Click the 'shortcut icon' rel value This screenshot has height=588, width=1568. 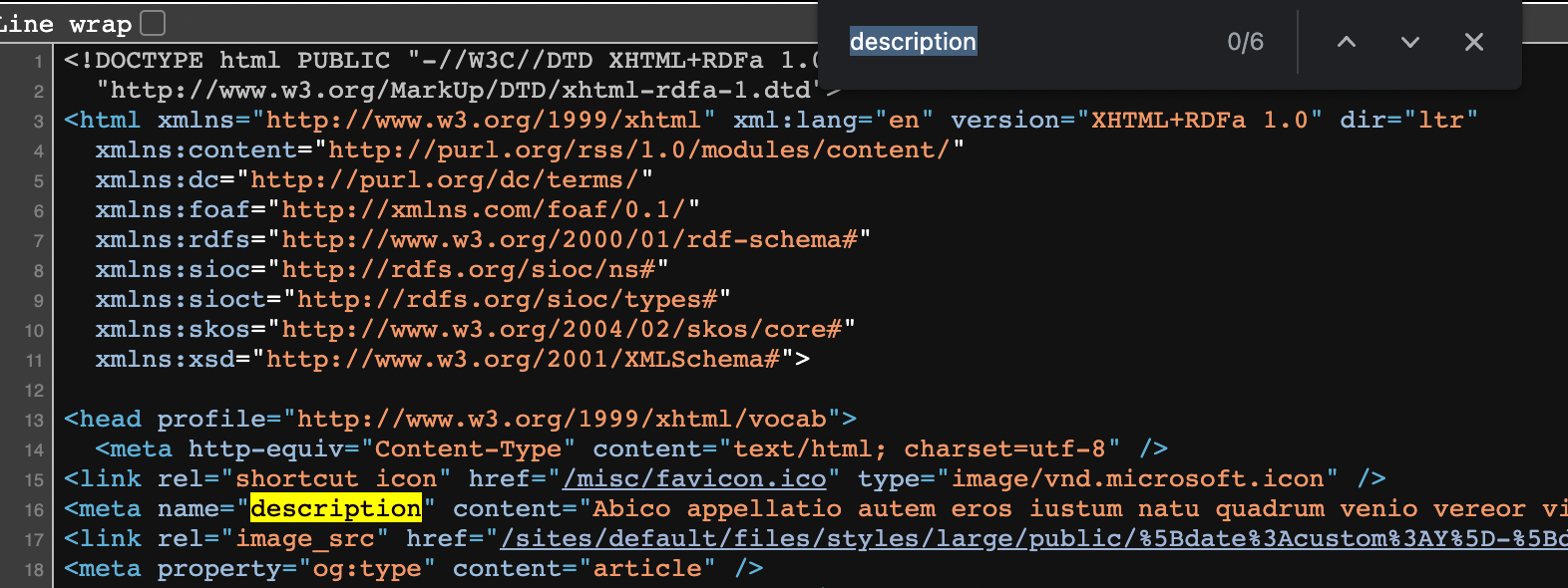pos(336,478)
